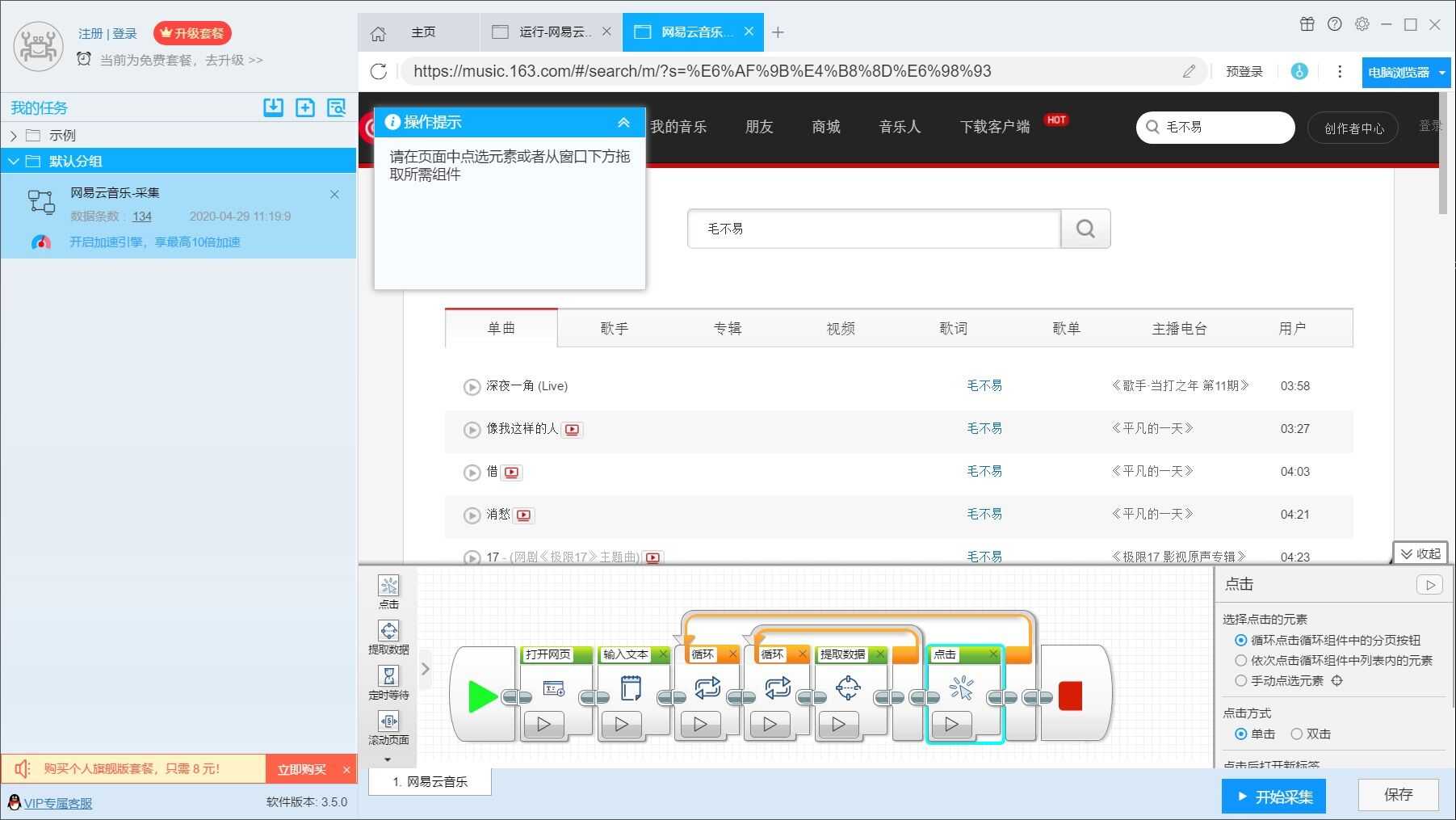The width and height of the screenshot is (1456, 820).
Task: Open the 电脑浏览器 dropdown arrow
Action: pyautogui.click(x=1442, y=73)
